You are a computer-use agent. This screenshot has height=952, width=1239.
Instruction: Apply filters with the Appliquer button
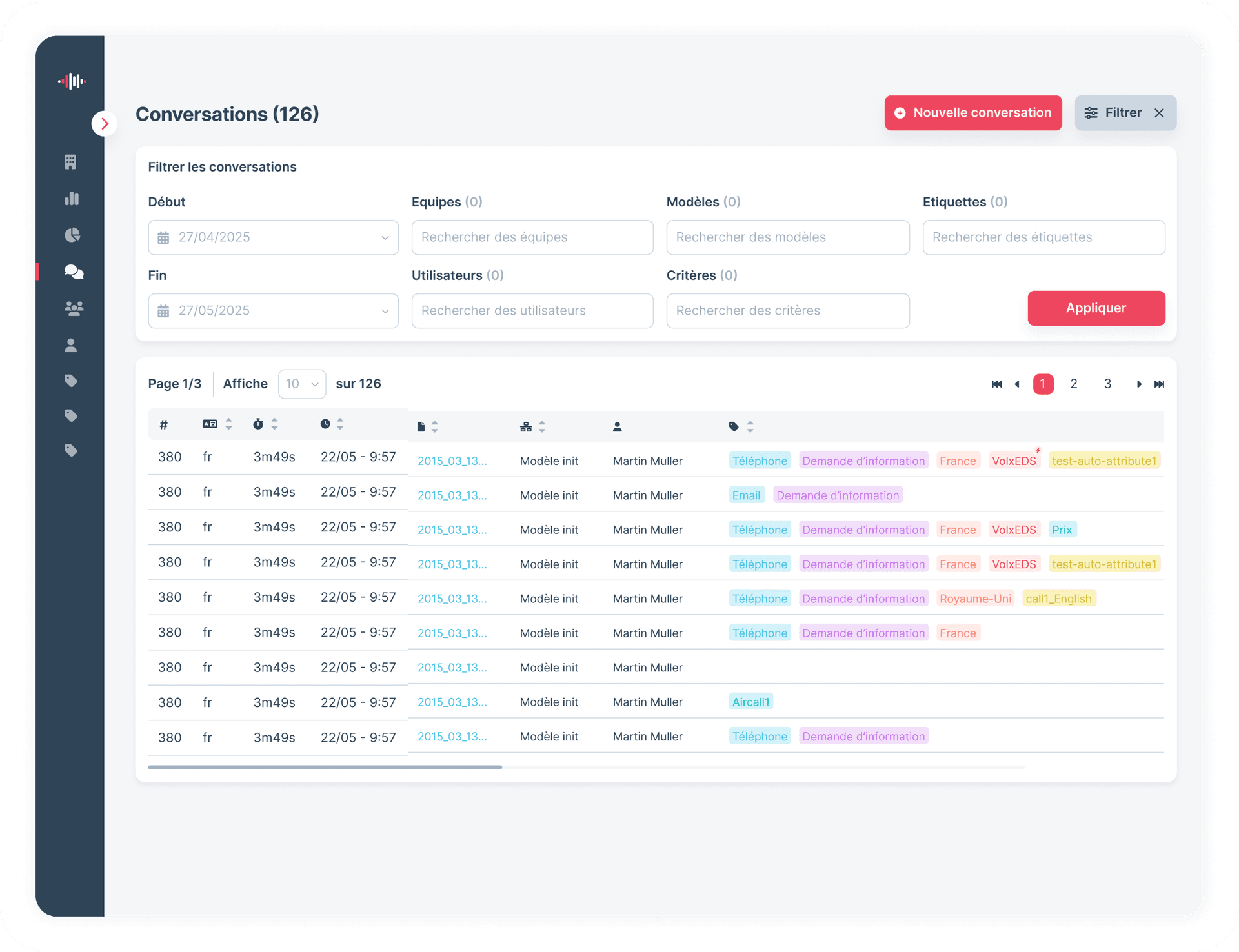point(1096,308)
